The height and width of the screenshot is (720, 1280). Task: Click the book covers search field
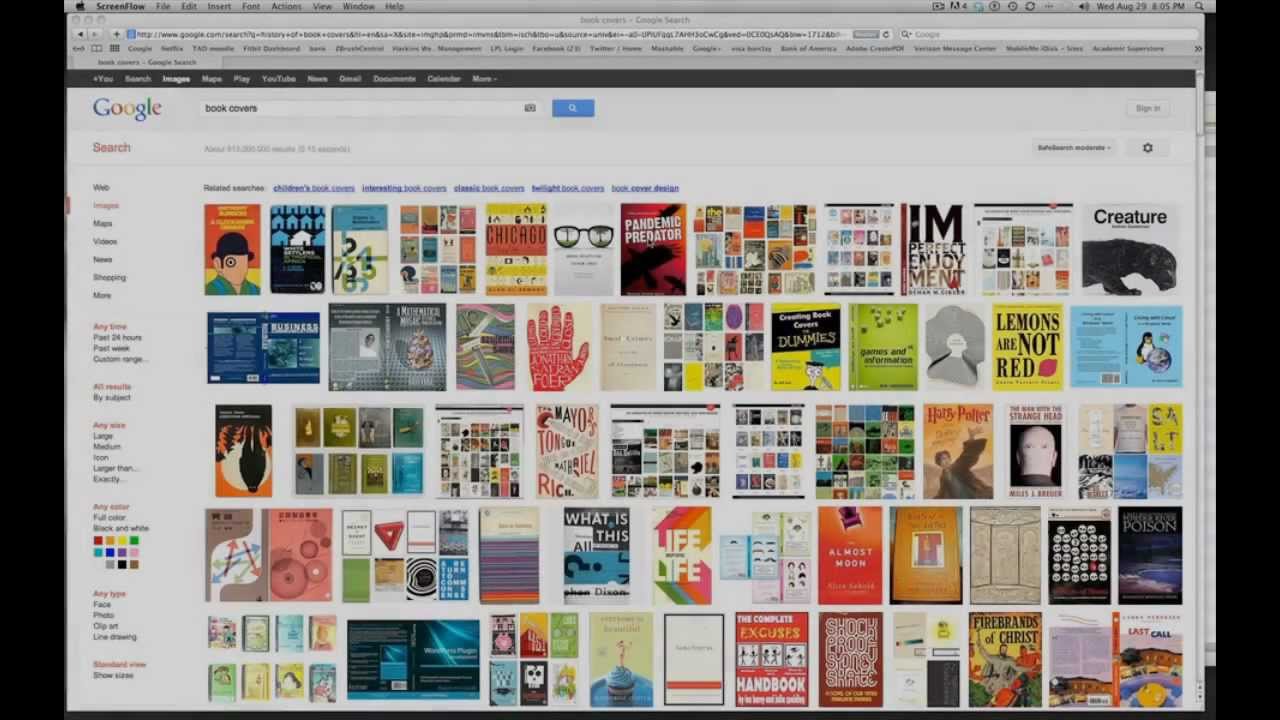point(369,108)
